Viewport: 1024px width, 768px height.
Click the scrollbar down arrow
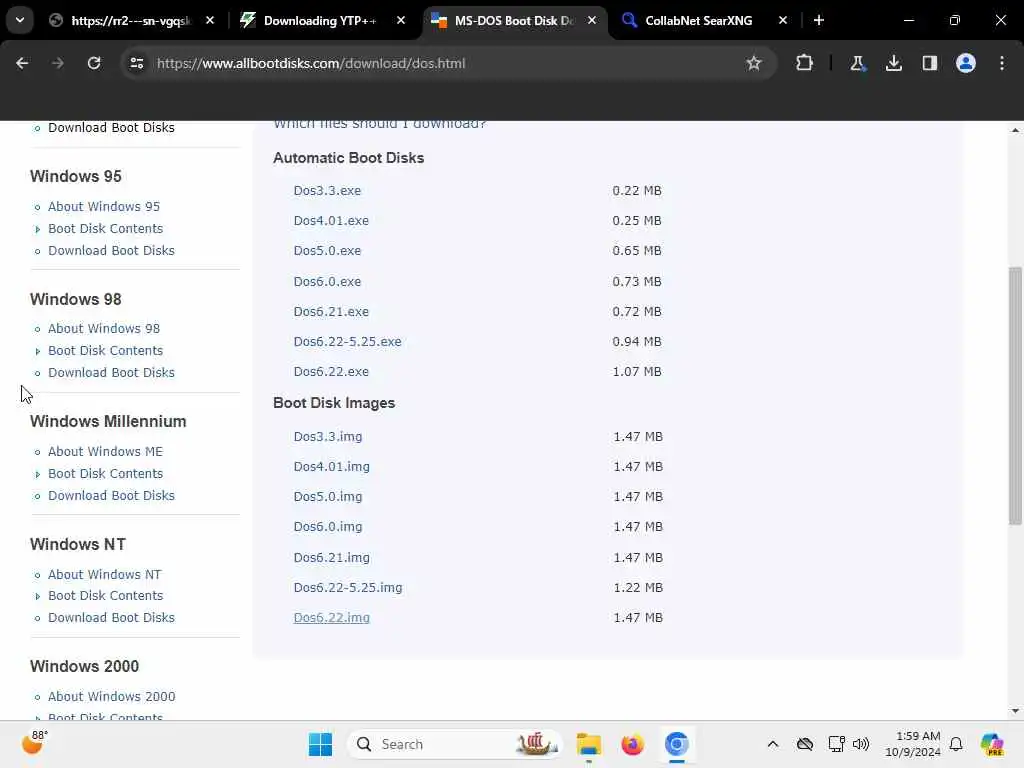coord(1015,711)
